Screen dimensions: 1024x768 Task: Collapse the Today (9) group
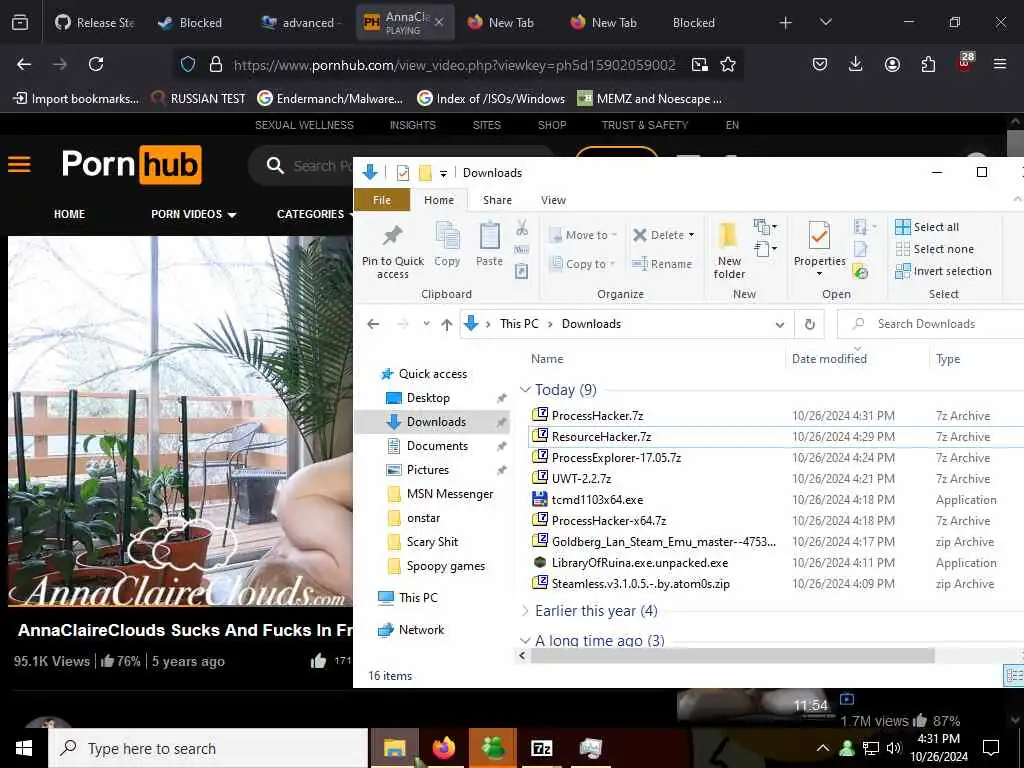pyautogui.click(x=525, y=389)
